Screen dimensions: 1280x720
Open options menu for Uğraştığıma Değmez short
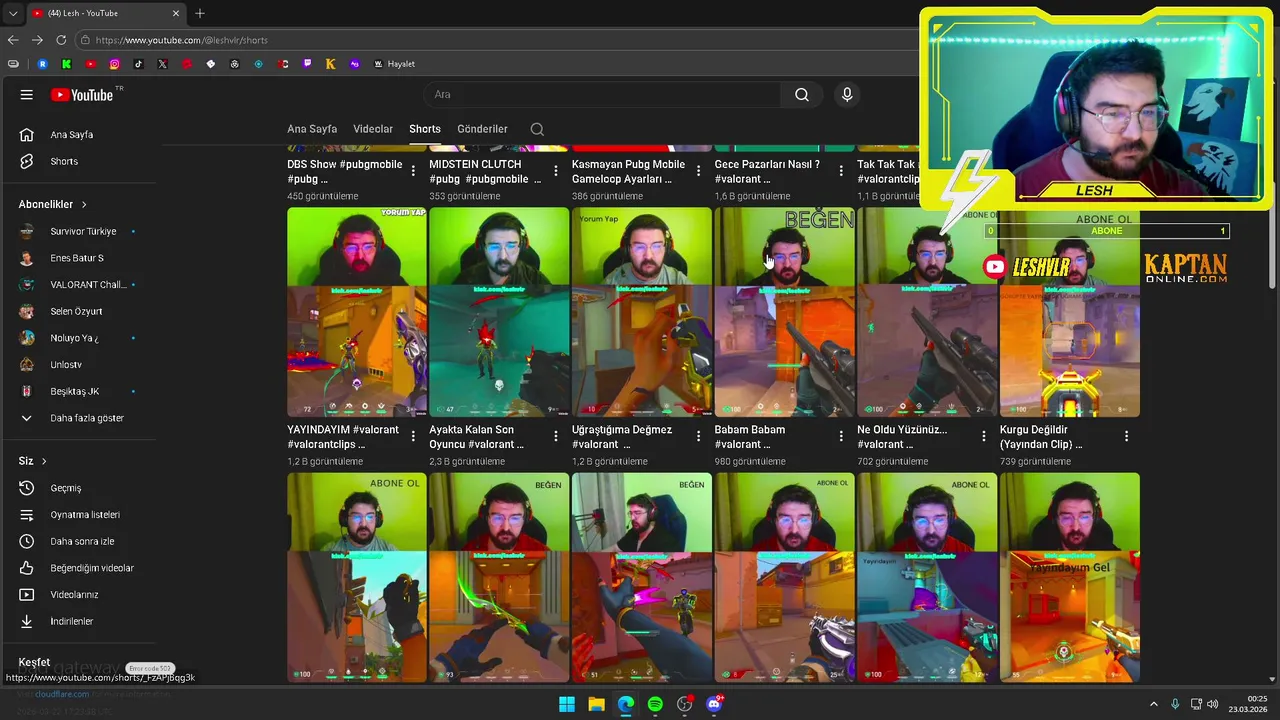click(698, 437)
